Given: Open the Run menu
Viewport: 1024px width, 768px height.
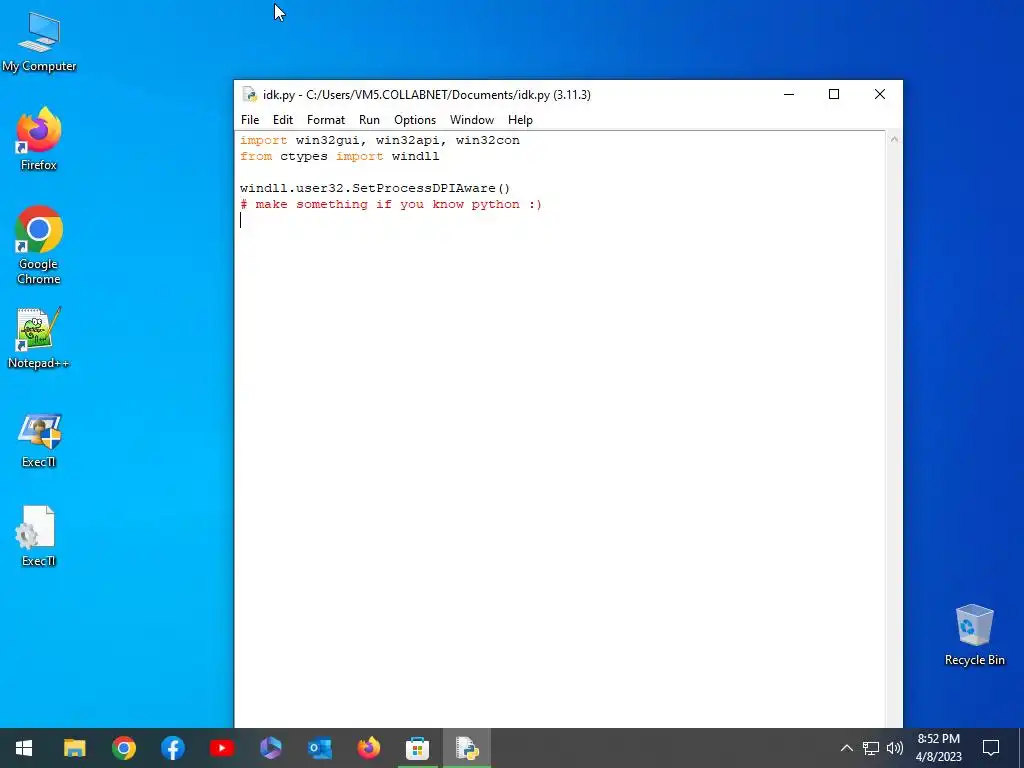Looking at the screenshot, I should coord(369,120).
